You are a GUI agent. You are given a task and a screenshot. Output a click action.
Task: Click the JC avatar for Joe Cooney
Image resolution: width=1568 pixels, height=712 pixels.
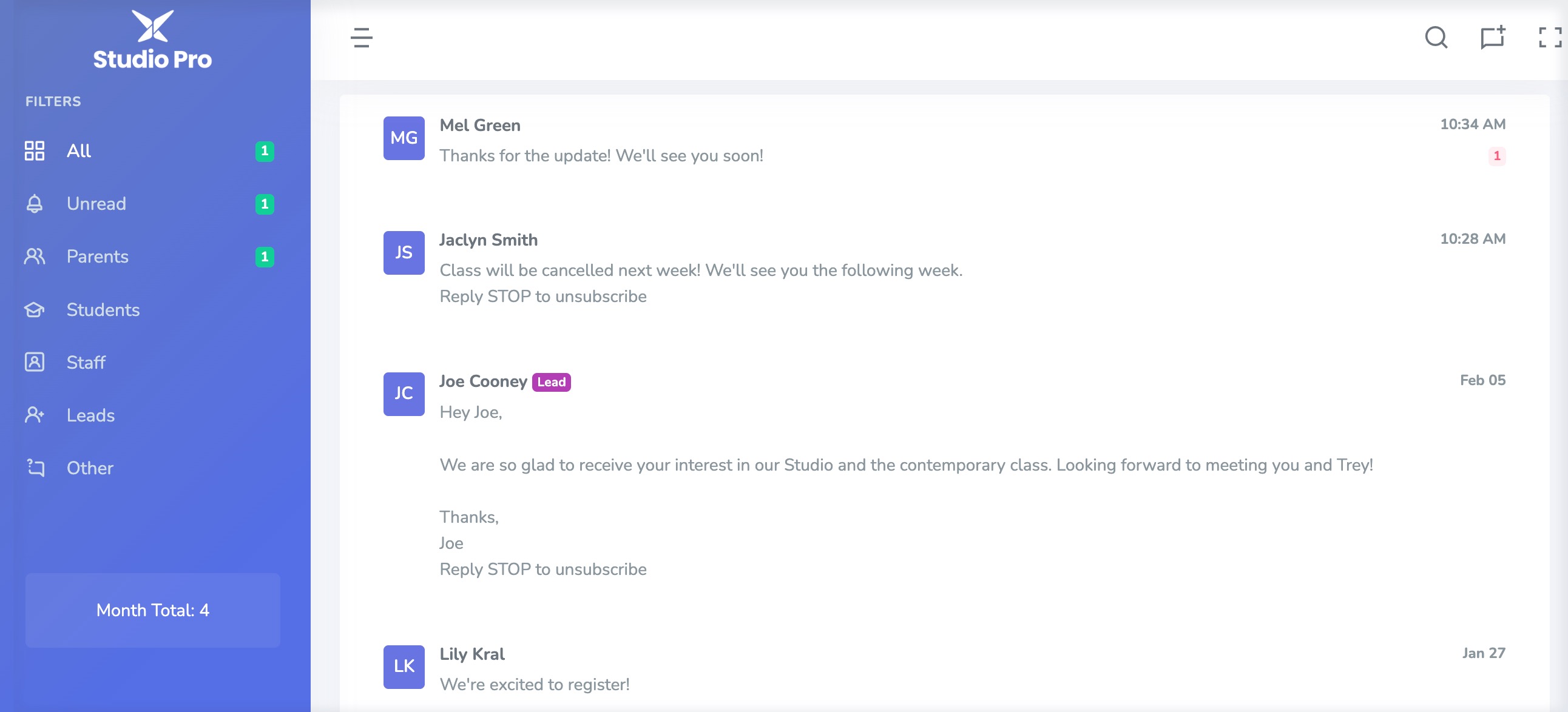[x=404, y=394]
